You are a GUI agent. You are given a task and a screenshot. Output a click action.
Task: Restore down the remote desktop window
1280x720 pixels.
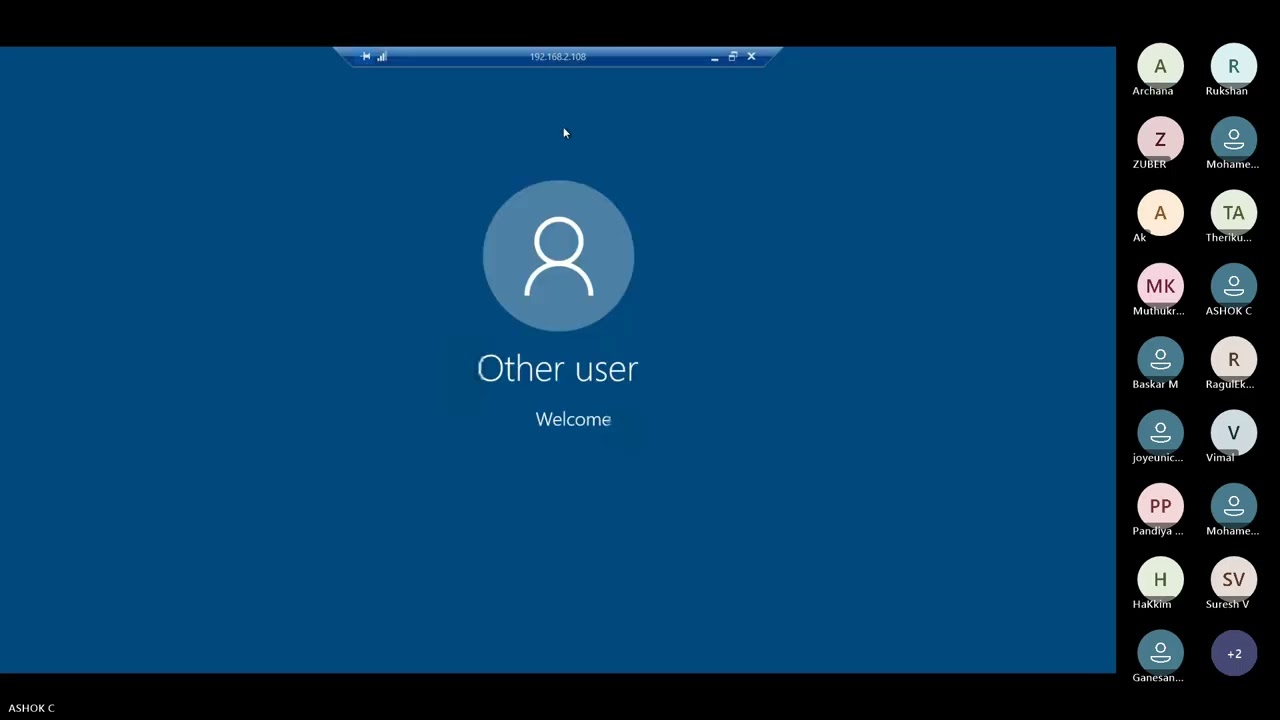tap(733, 57)
